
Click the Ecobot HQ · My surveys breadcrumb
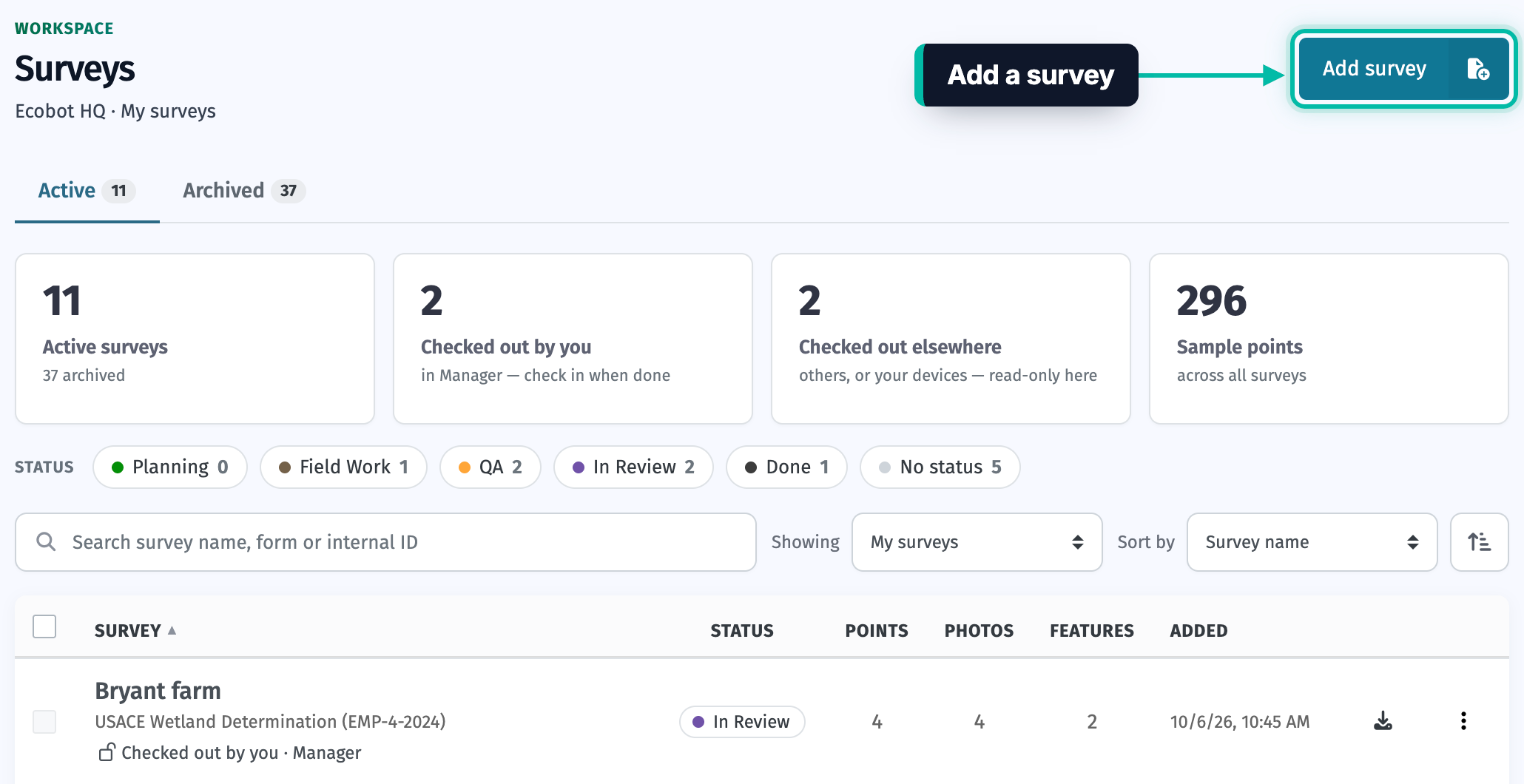(115, 111)
